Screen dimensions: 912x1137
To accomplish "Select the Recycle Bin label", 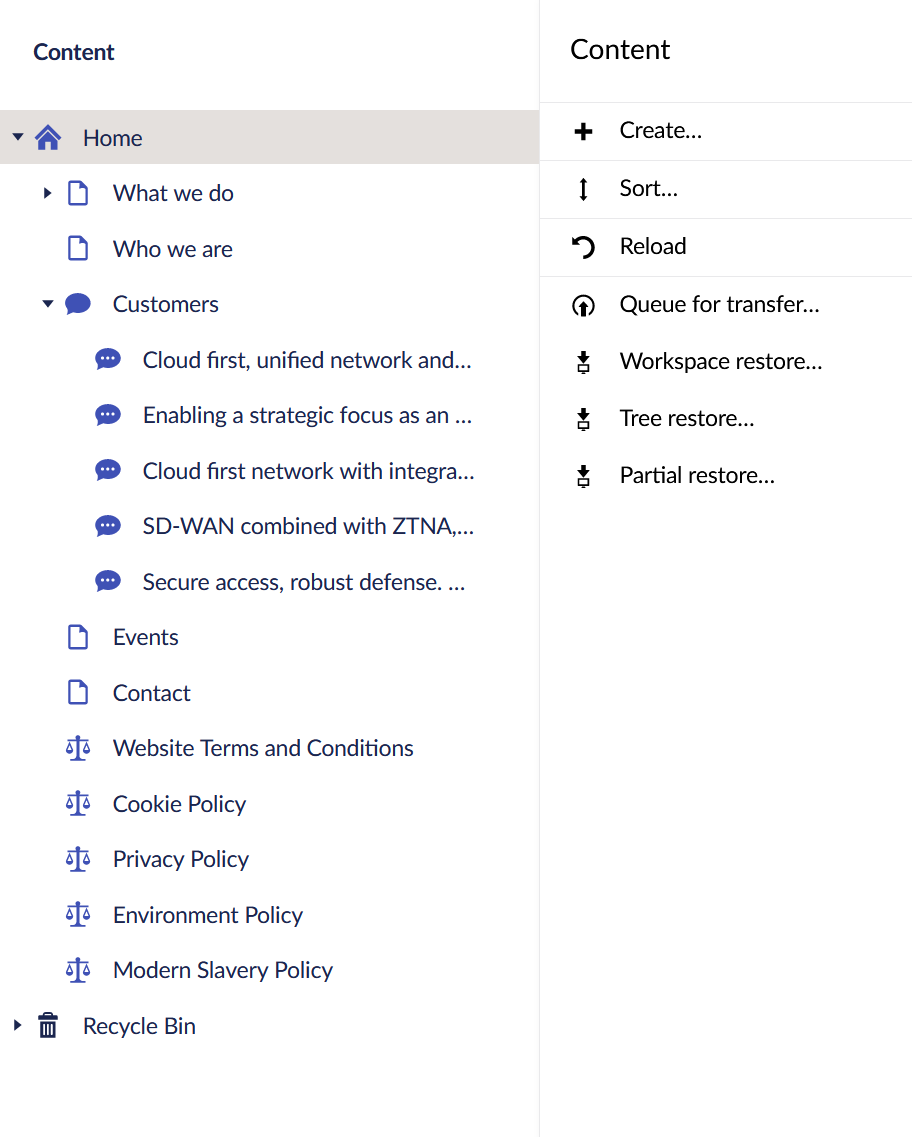I will tap(139, 1026).
